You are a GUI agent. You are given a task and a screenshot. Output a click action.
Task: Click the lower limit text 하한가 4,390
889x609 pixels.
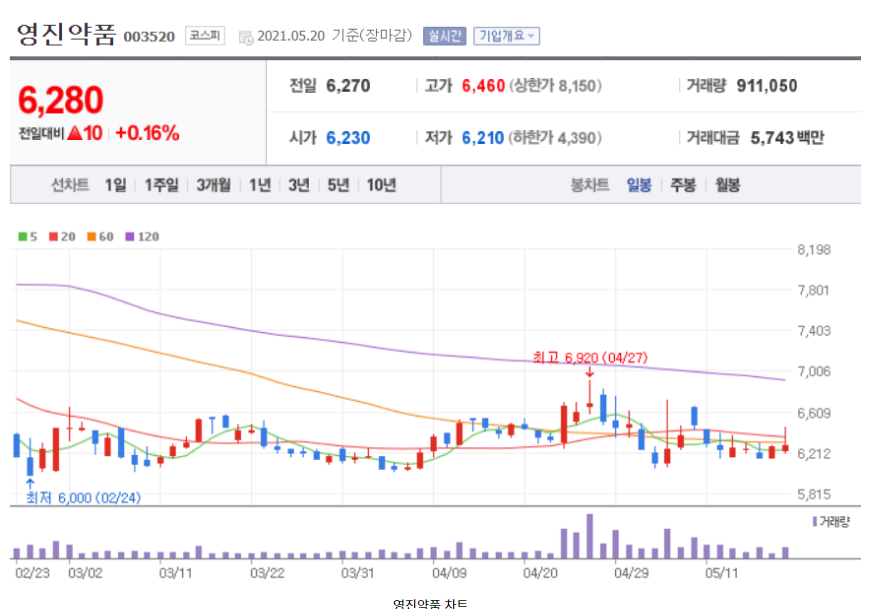tap(556, 138)
